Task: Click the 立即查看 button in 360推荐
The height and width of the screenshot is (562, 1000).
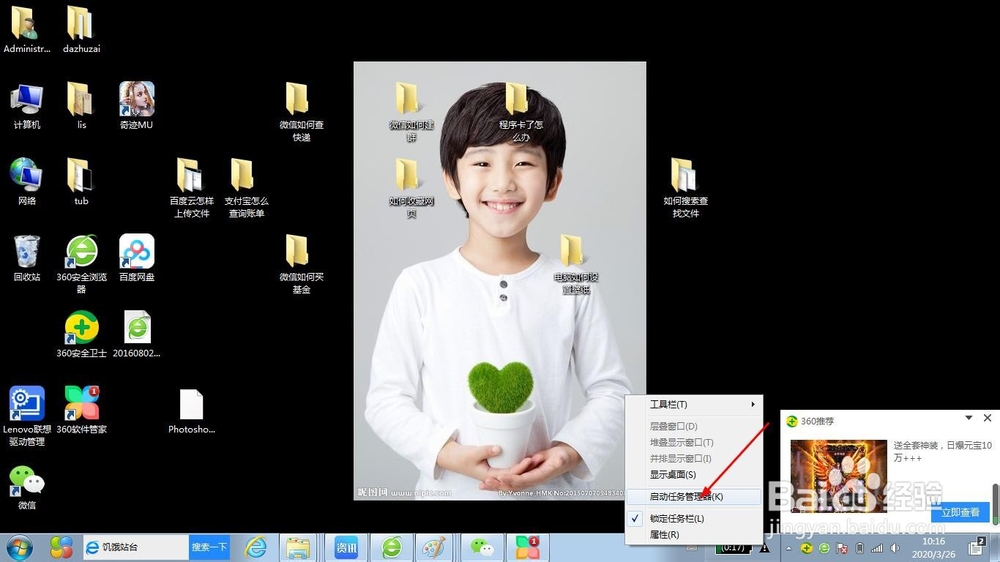Action: pyautogui.click(x=960, y=512)
